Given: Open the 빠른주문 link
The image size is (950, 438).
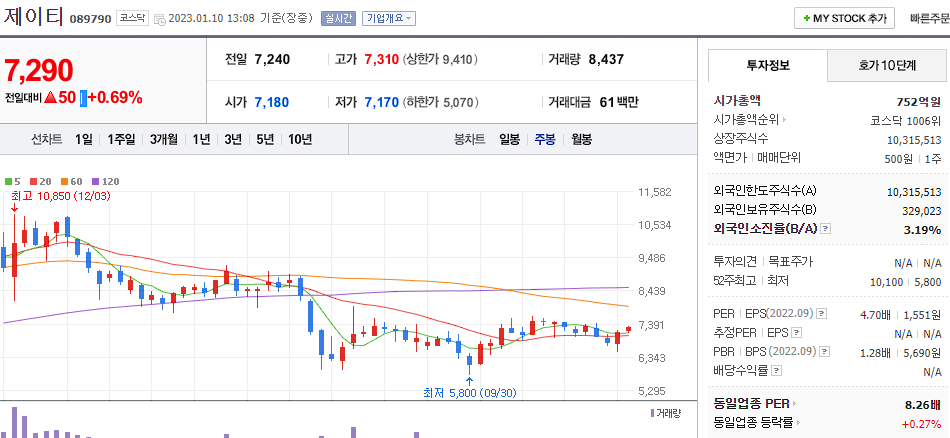Looking at the screenshot, I should [929, 18].
